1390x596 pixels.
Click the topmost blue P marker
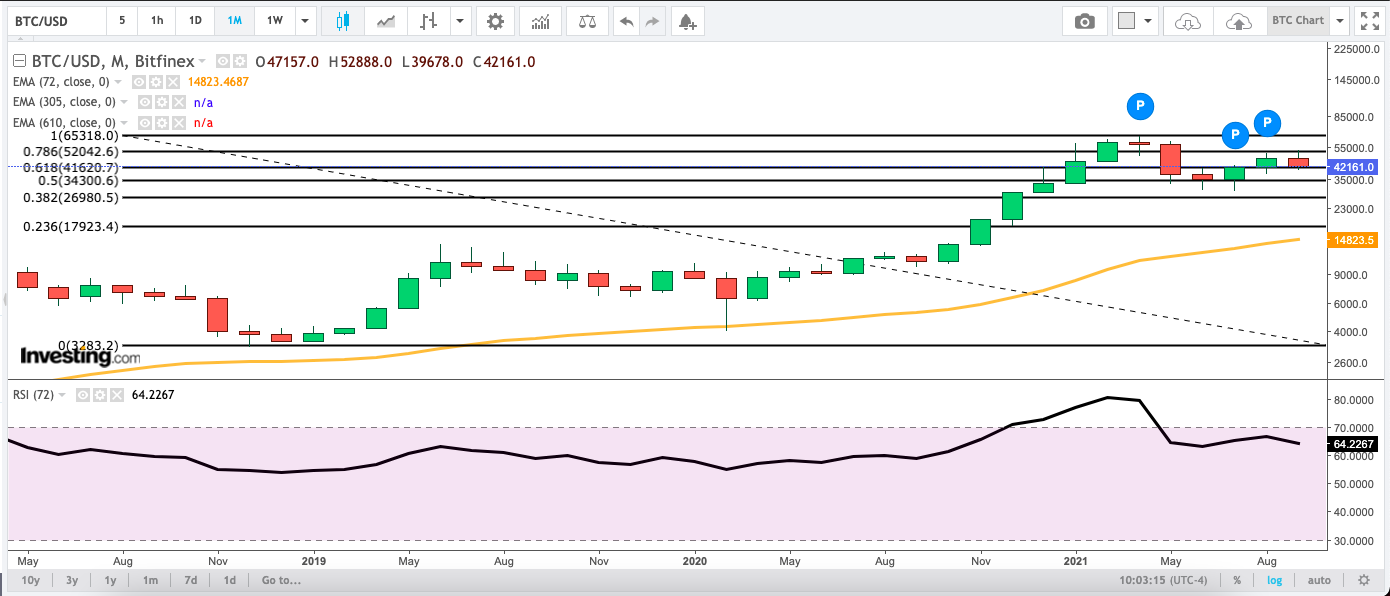tap(1139, 104)
